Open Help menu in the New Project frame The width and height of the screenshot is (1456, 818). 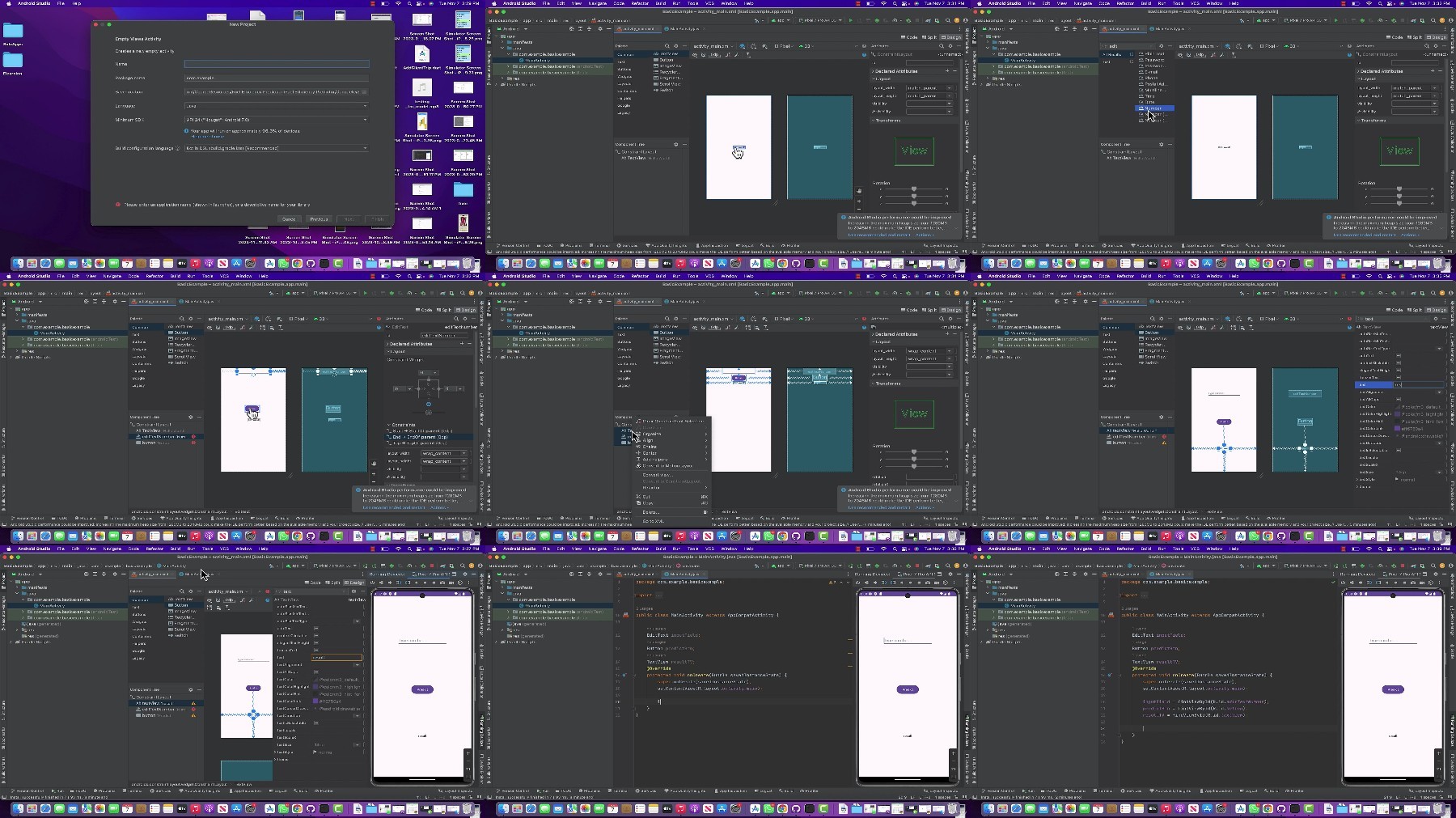point(77,3)
